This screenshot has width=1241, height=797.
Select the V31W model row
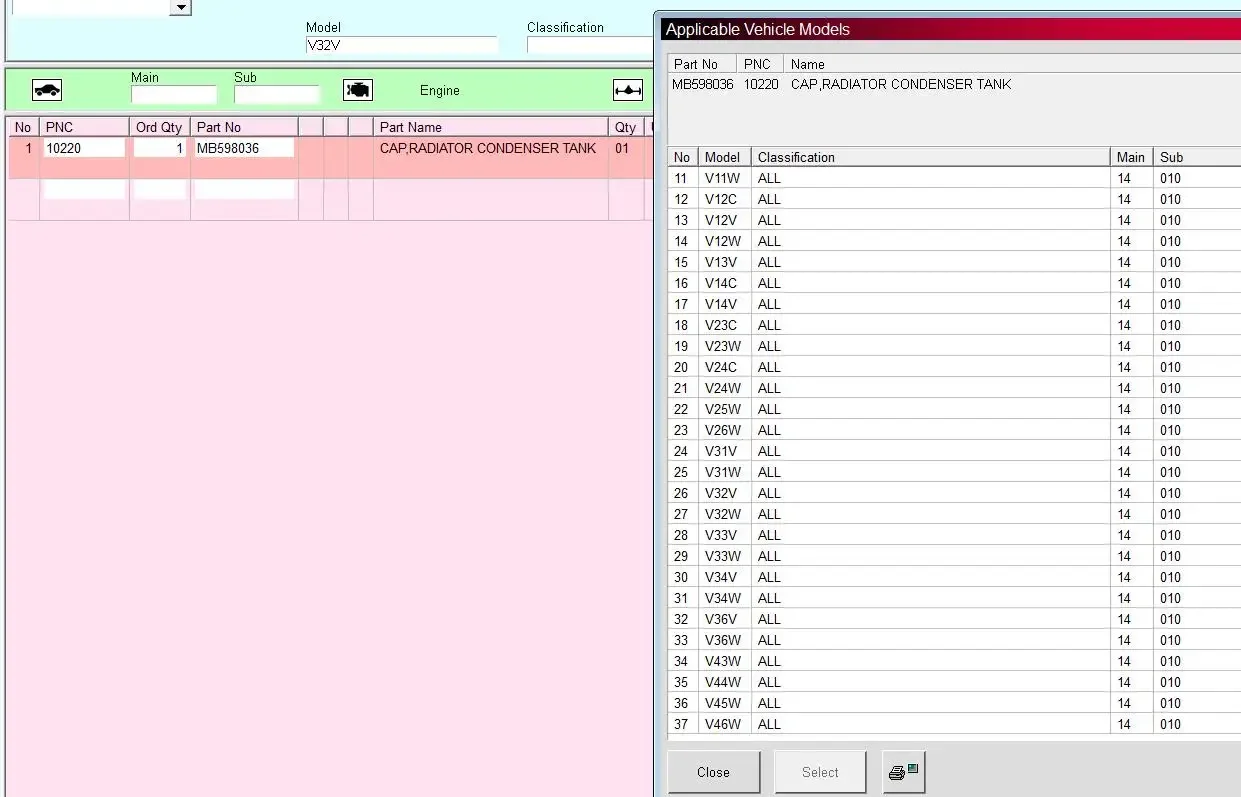pos(954,472)
